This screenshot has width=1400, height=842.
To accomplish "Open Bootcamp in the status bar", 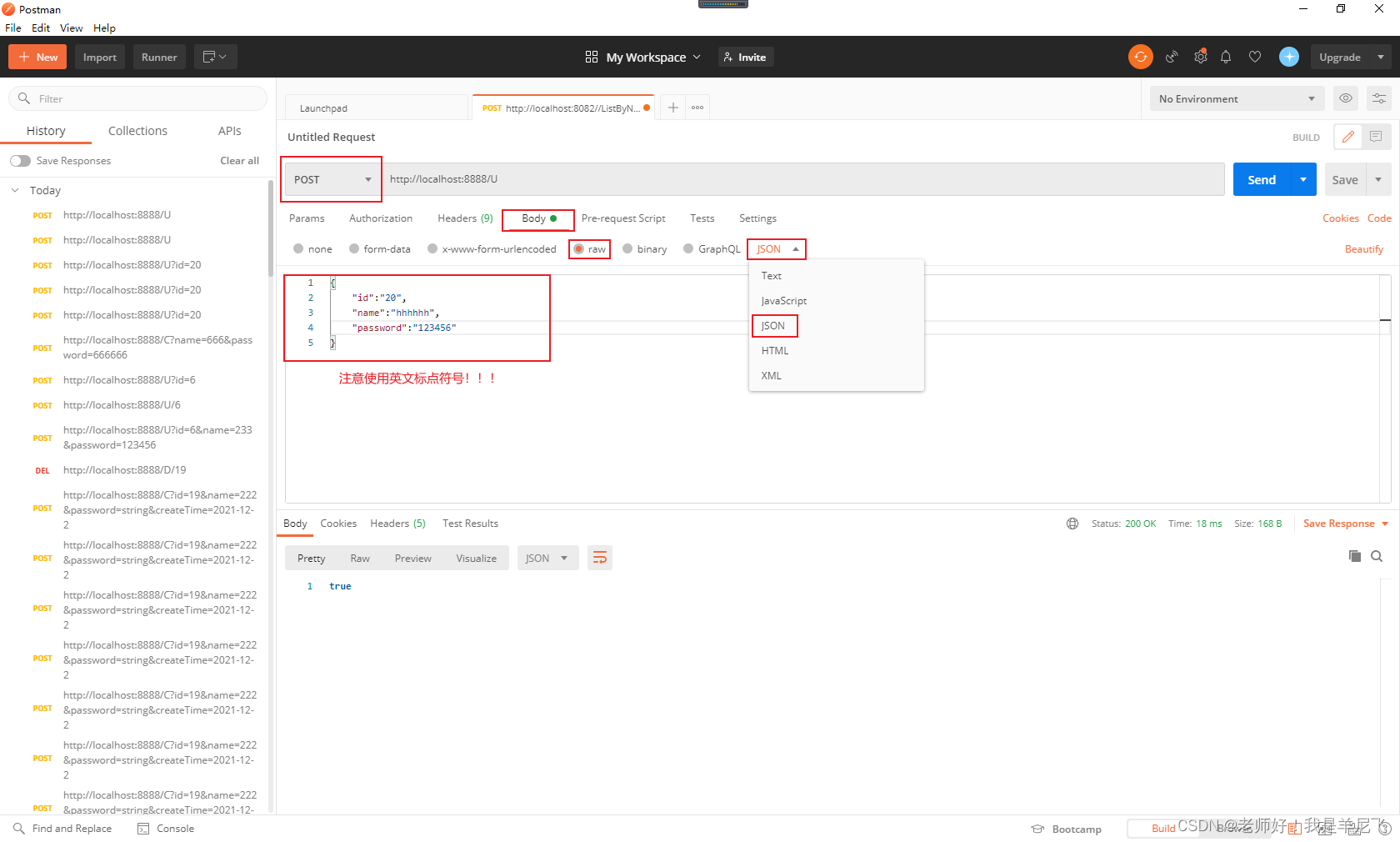I will coord(1067,829).
